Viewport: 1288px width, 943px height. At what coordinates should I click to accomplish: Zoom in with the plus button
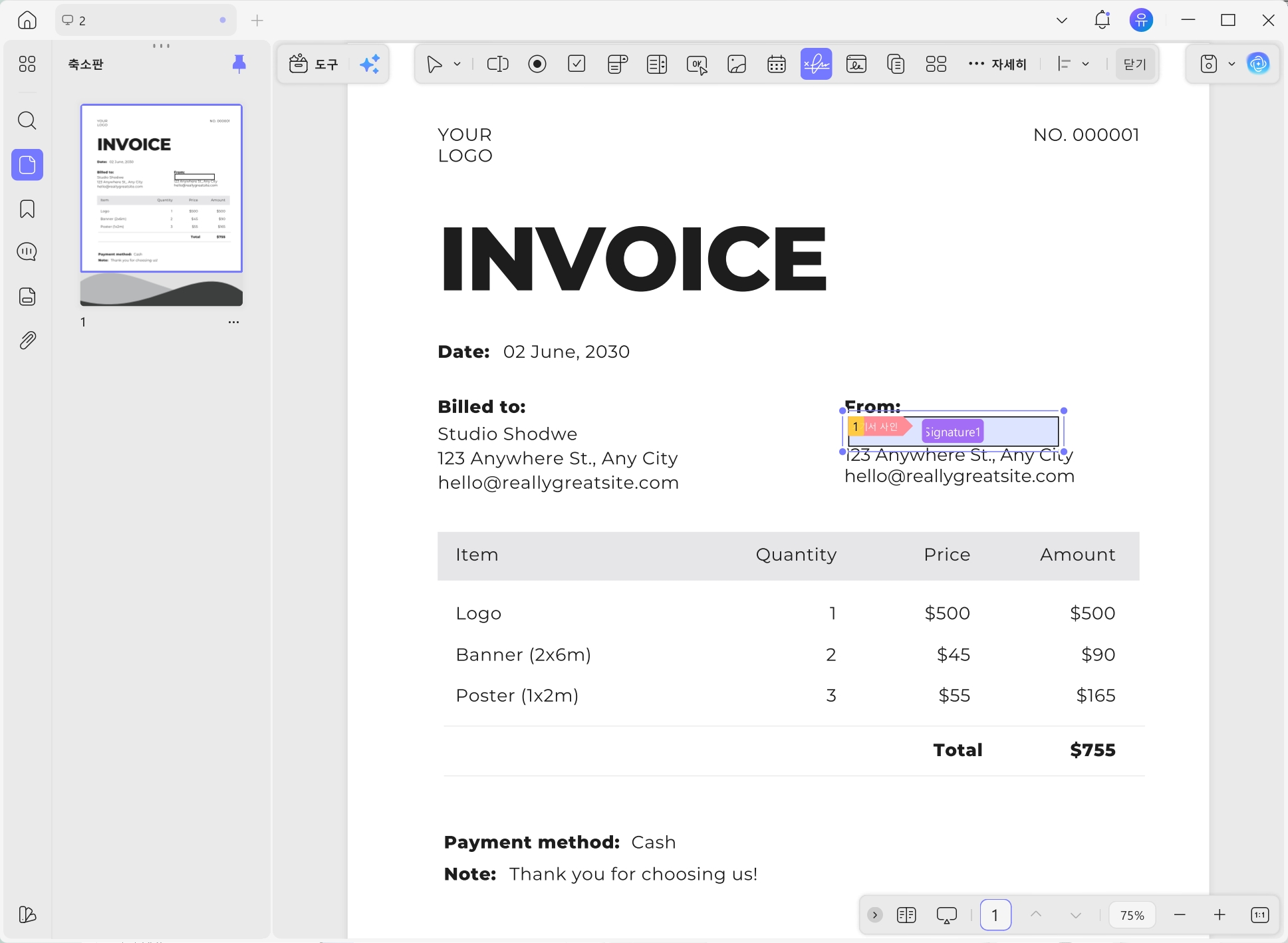click(1220, 915)
